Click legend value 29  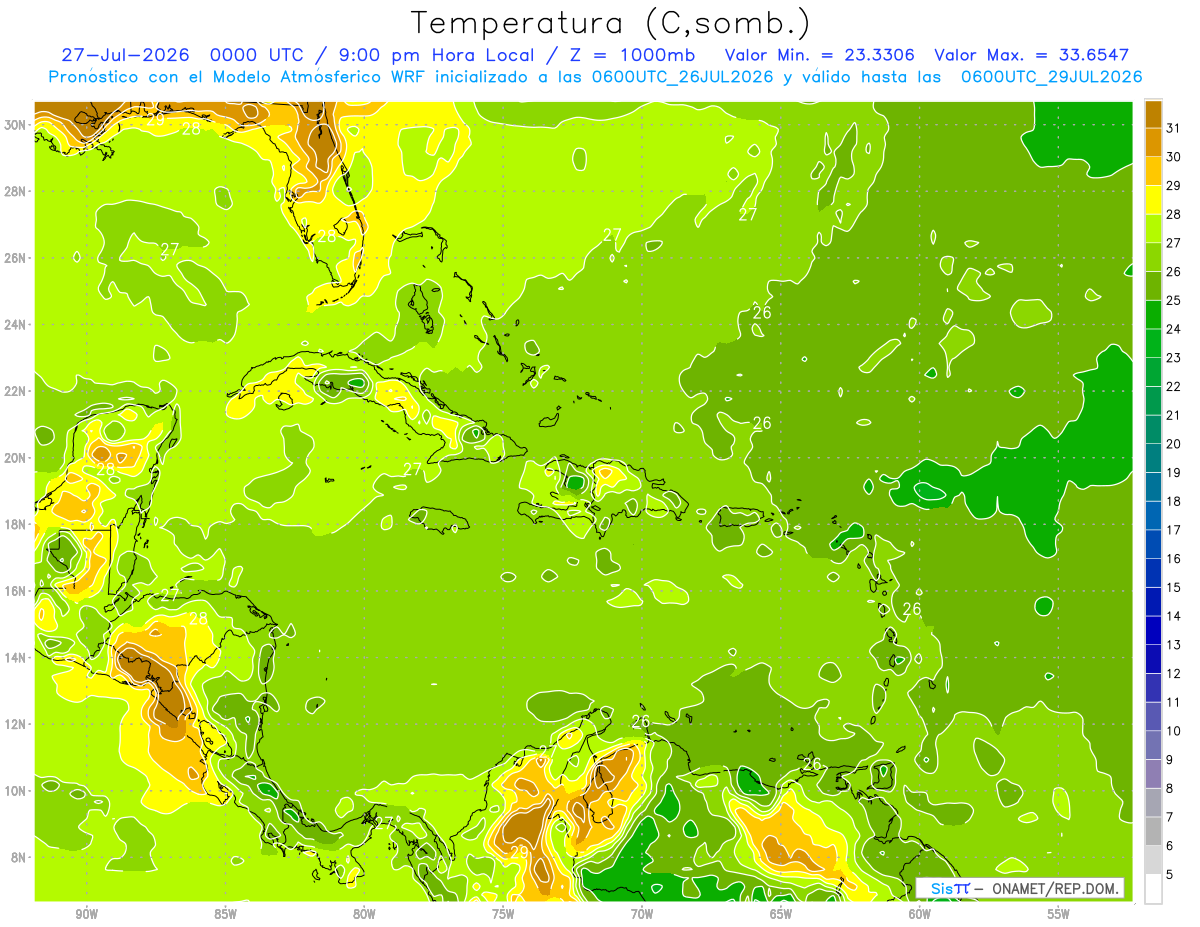tap(1173, 186)
